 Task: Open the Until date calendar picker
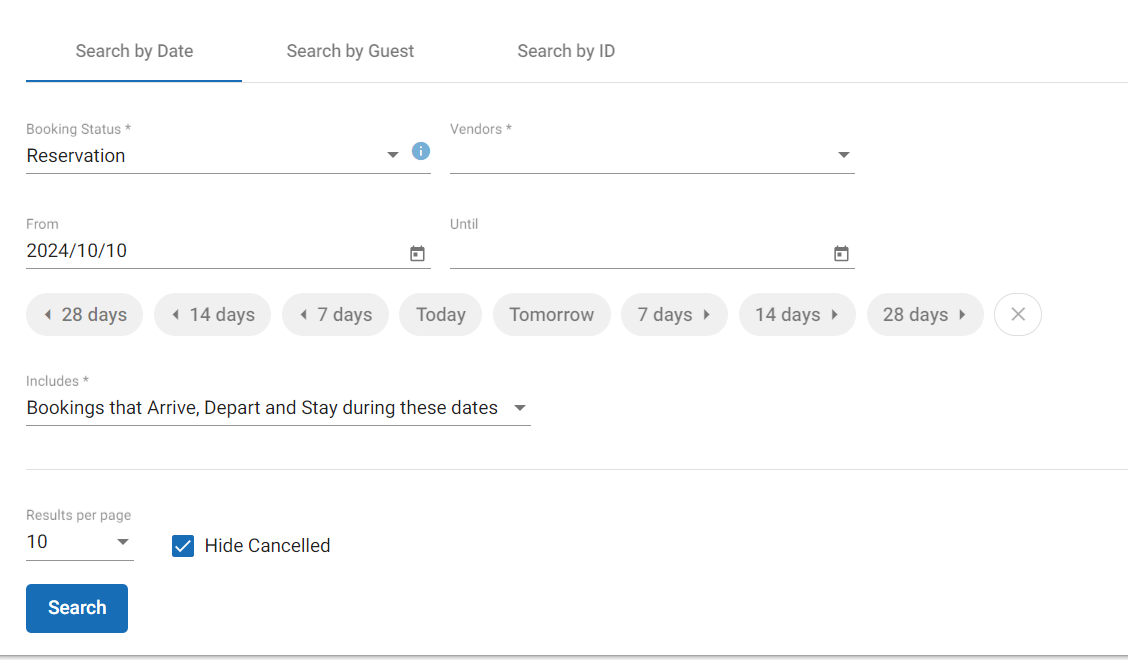pyautogui.click(x=841, y=254)
